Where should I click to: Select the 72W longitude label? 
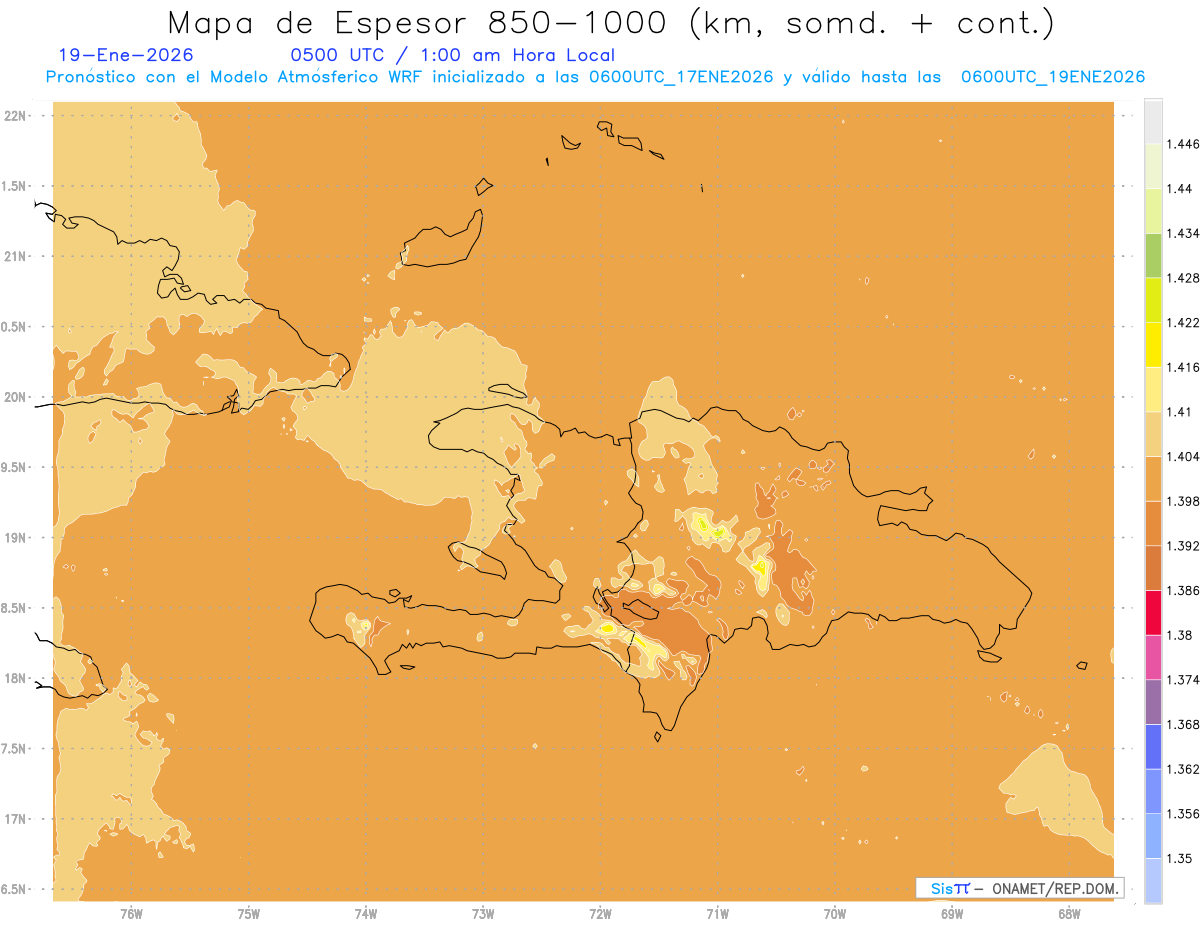point(600,913)
